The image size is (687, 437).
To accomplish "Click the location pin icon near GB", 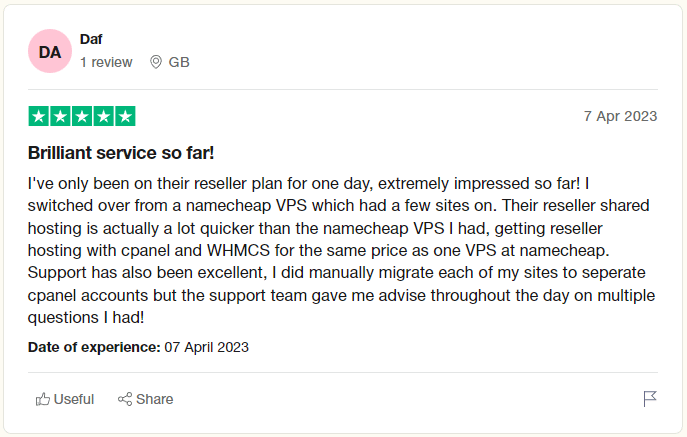I will tap(156, 62).
